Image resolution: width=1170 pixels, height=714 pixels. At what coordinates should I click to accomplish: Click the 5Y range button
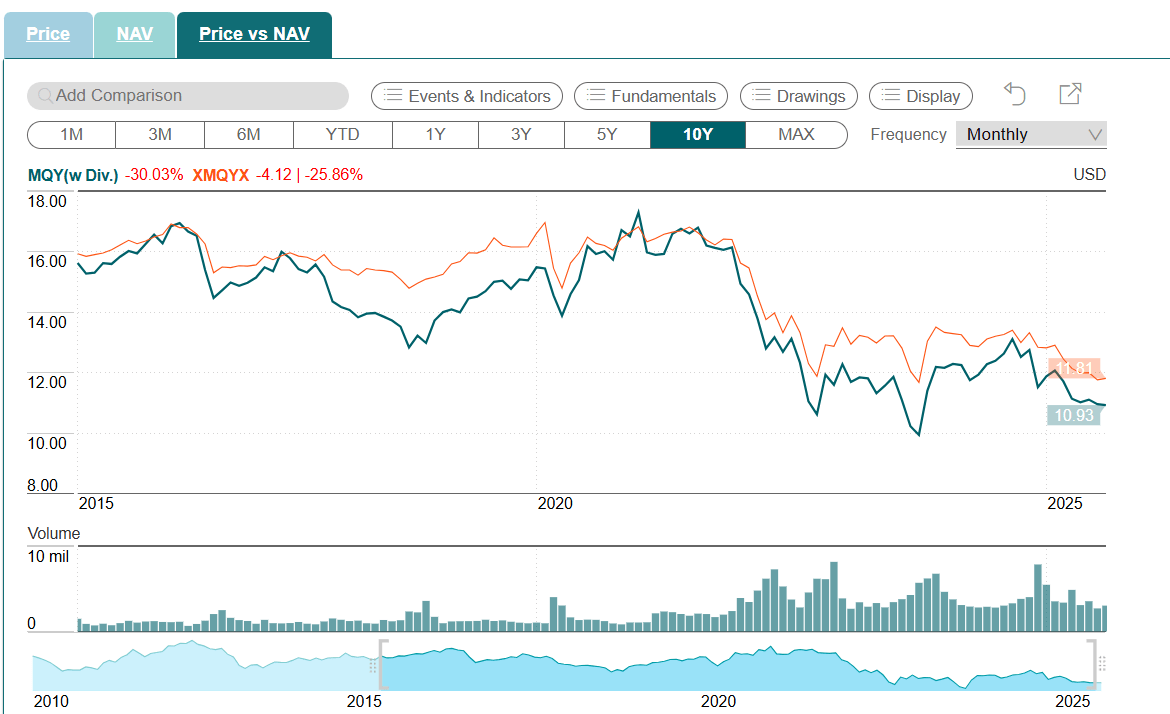click(x=607, y=134)
